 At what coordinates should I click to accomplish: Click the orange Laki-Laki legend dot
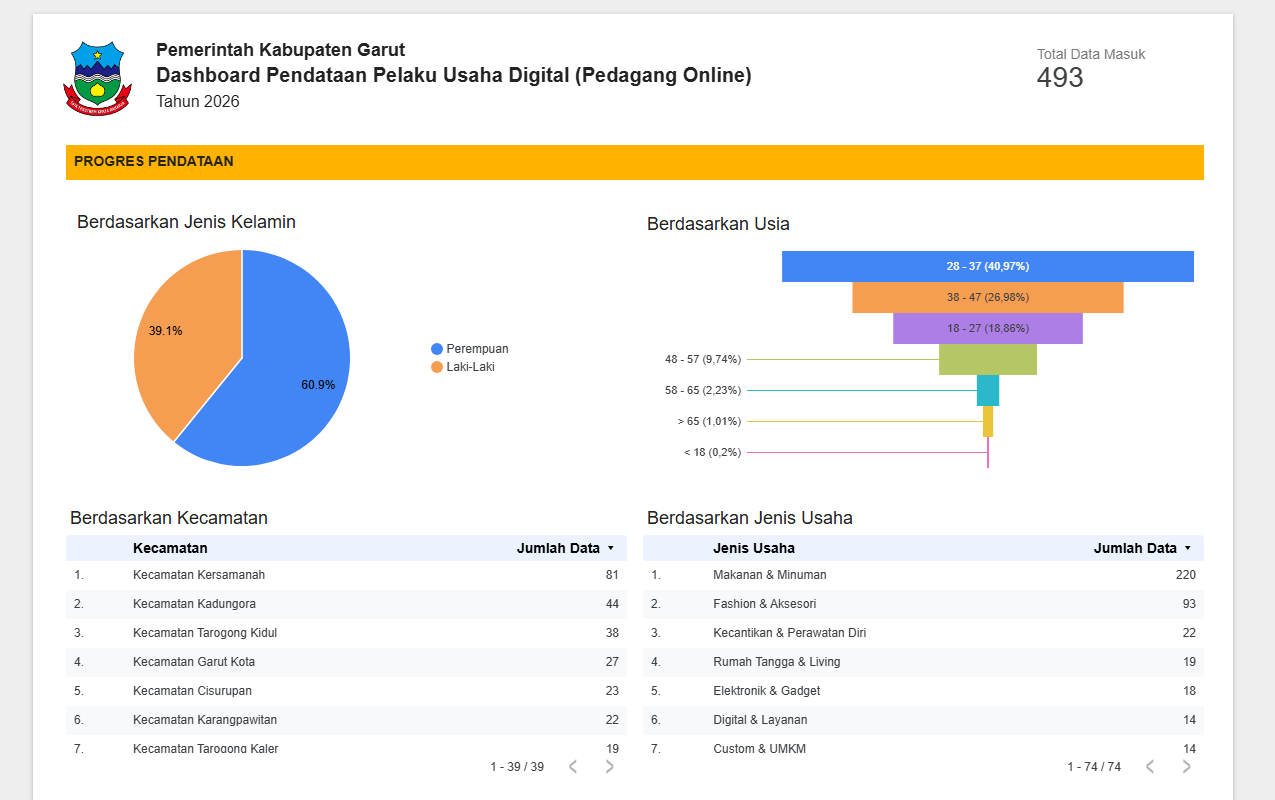tap(437, 367)
